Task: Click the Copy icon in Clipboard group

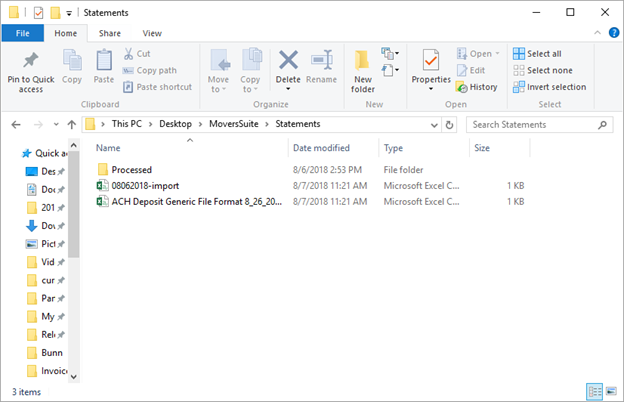Action: tap(72, 64)
